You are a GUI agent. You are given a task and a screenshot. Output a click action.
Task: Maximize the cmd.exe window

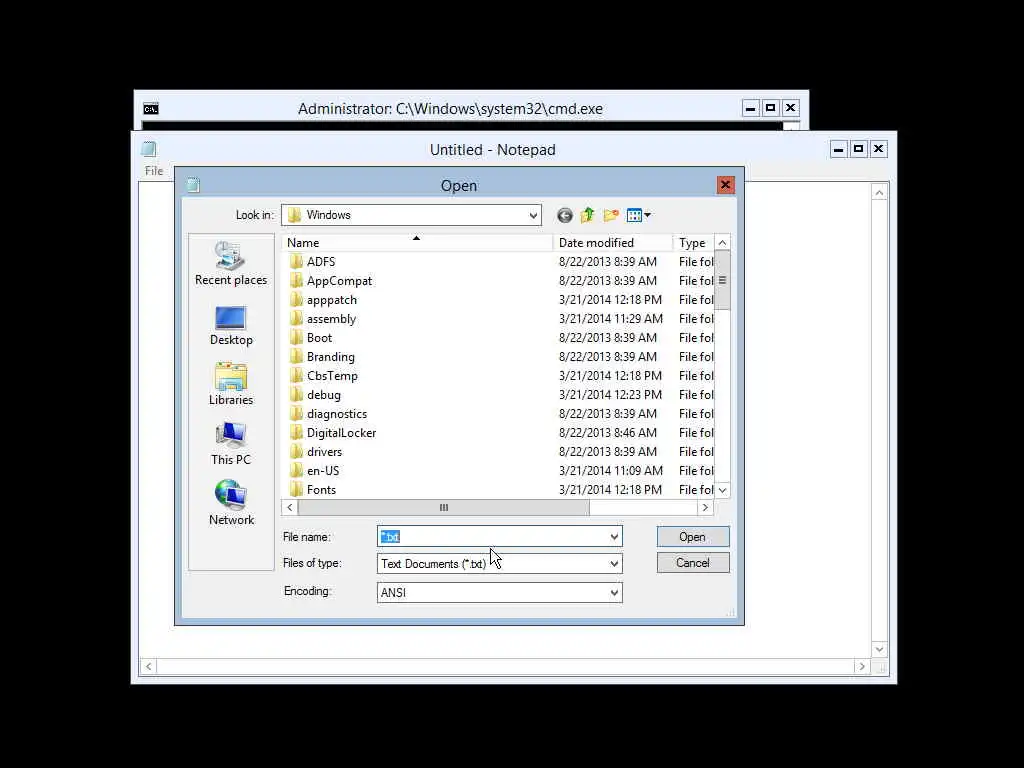click(771, 108)
